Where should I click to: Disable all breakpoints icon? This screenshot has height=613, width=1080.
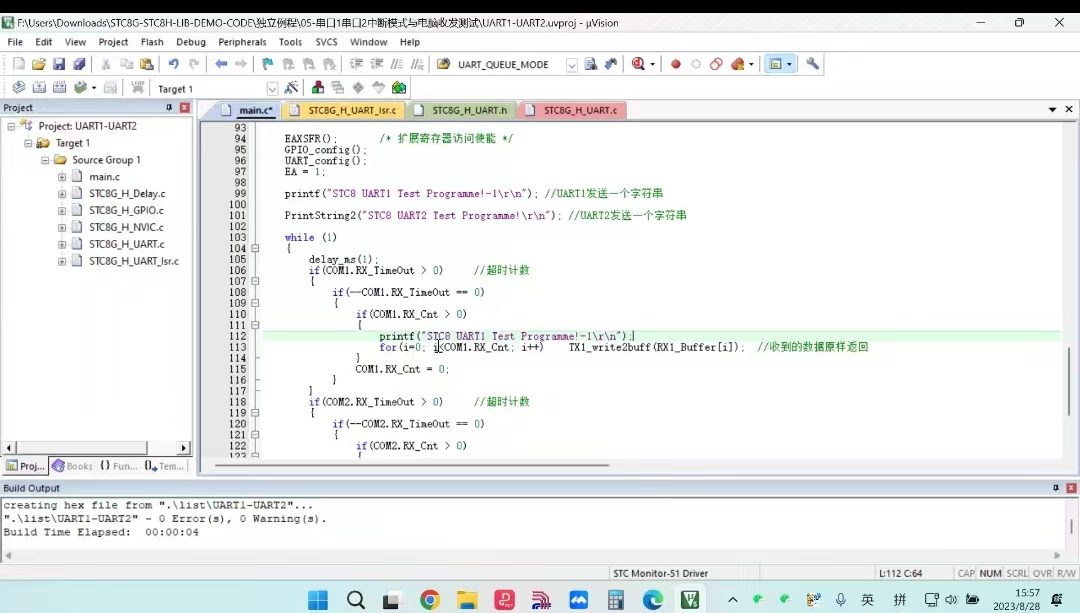click(x=716, y=64)
